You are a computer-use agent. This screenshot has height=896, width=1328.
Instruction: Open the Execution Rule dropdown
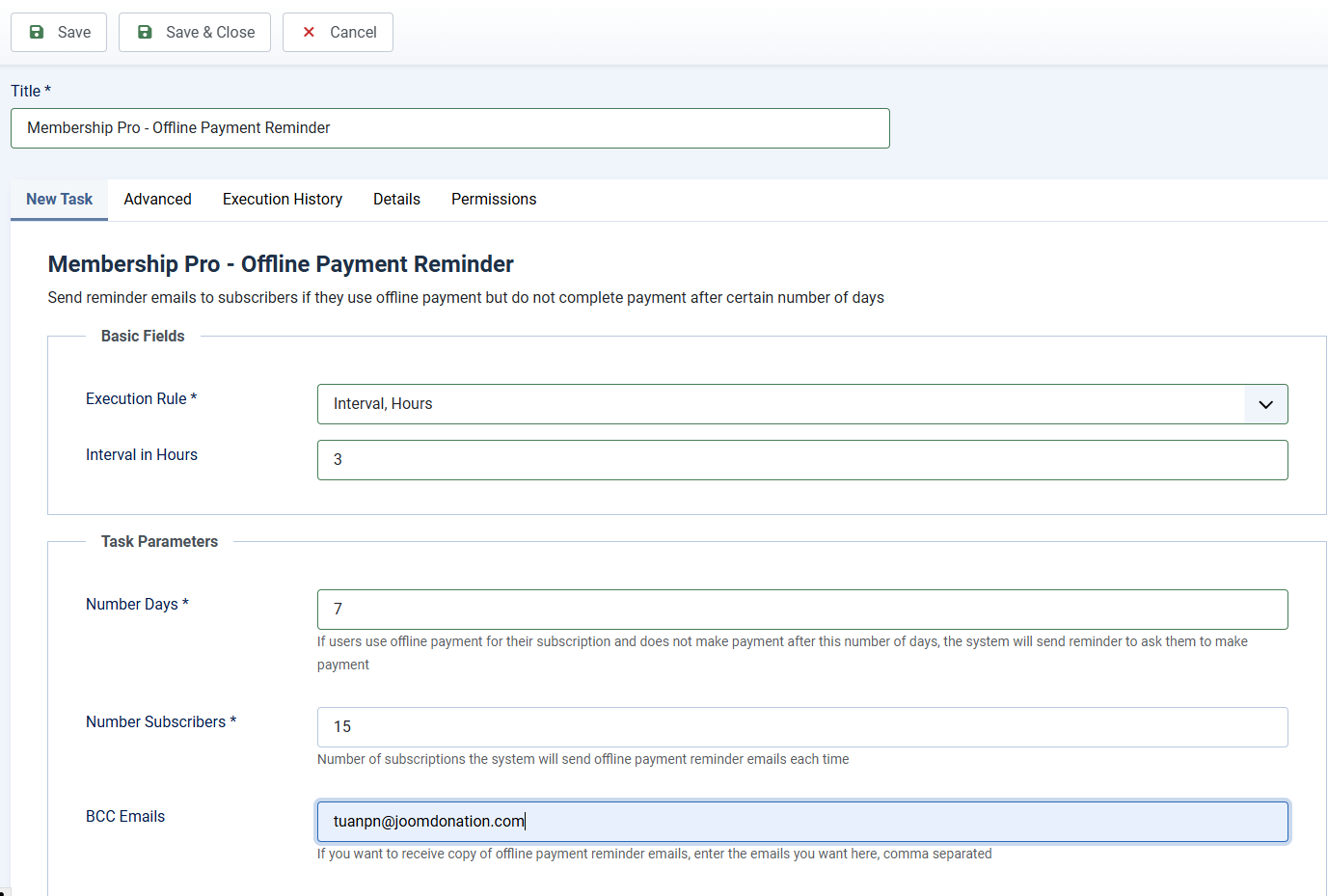(x=802, y=404)
